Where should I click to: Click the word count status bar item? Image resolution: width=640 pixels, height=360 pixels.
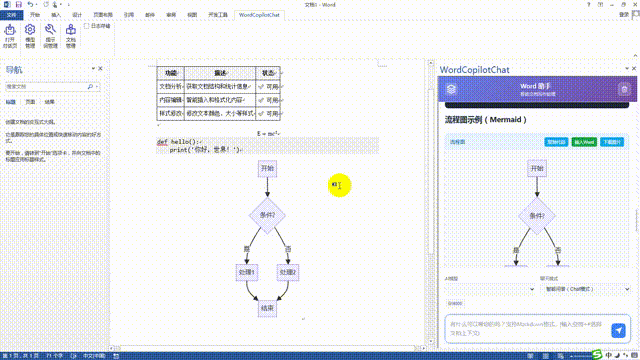click(54, 356)
